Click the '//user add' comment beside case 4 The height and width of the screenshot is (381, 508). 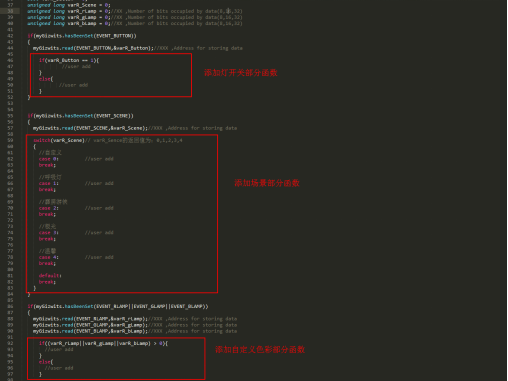(x=99, y=257)
